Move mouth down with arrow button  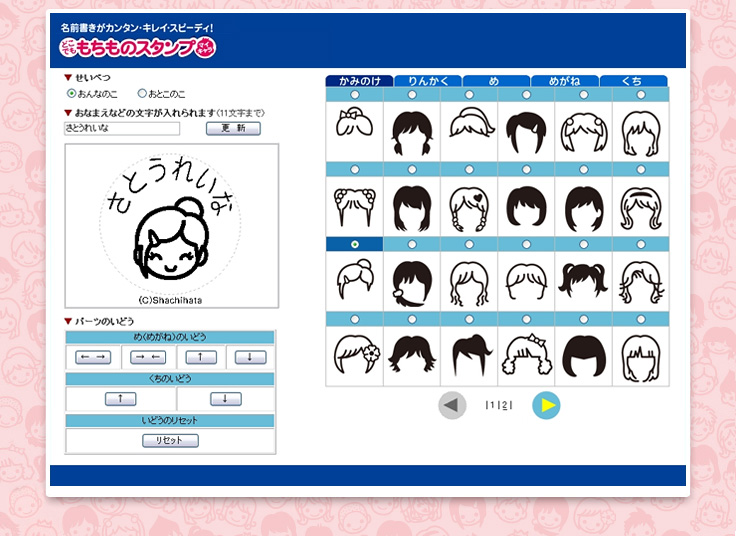226,399
